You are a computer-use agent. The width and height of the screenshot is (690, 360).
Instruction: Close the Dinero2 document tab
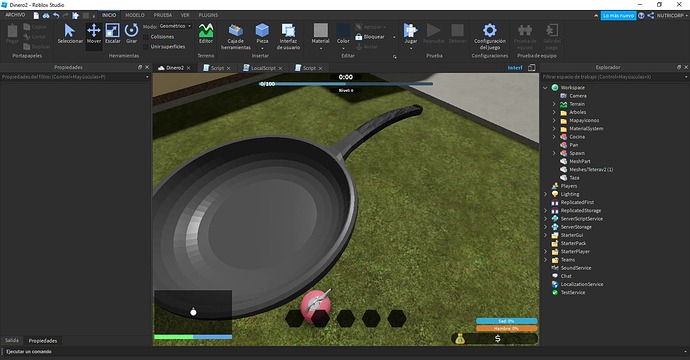pos(188,68)
